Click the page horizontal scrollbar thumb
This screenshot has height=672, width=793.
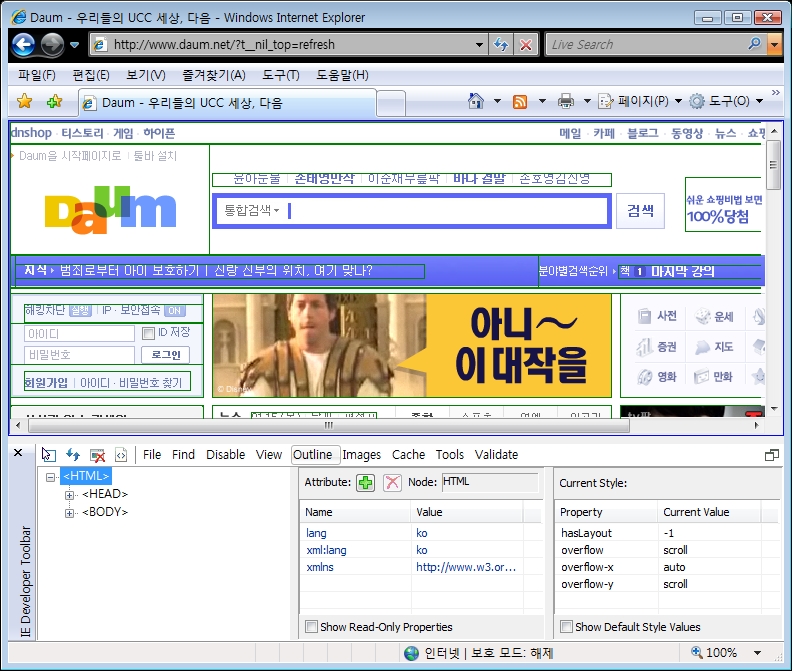coord(329,426)
